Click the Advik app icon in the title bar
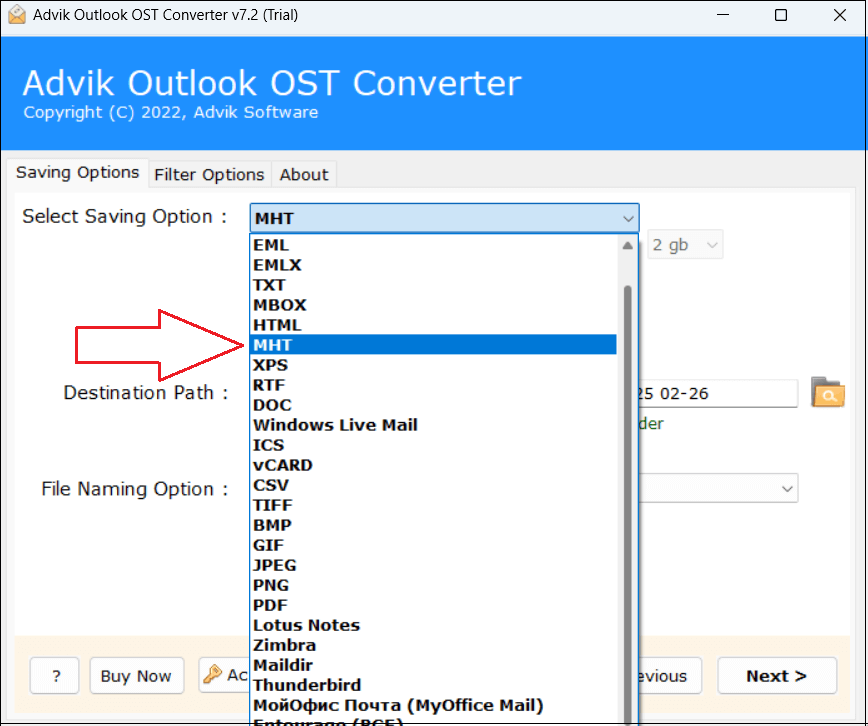868x726 pixels. click(x=17, y=14)
